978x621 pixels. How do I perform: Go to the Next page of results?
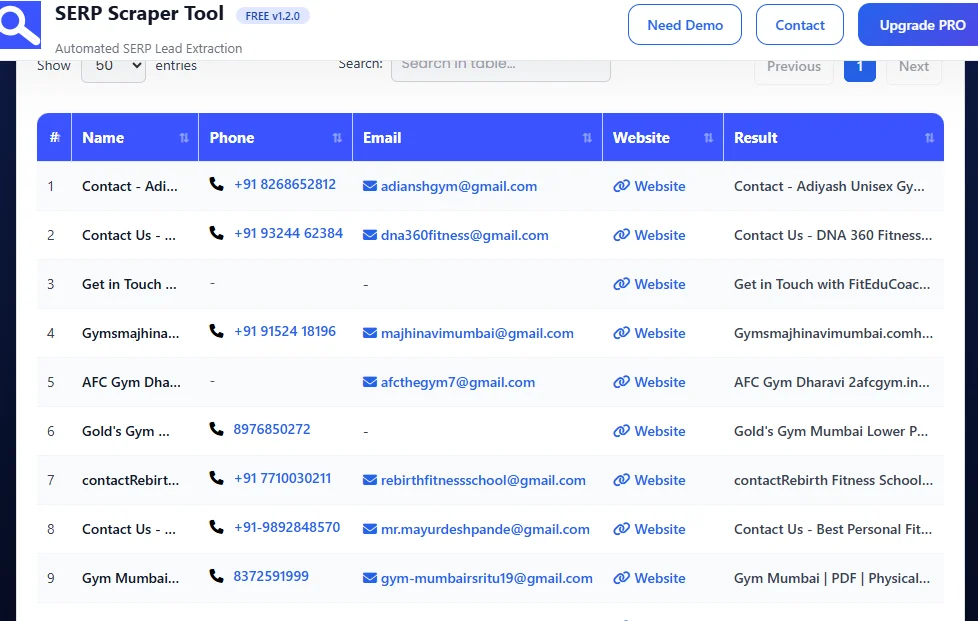[913, 66]
